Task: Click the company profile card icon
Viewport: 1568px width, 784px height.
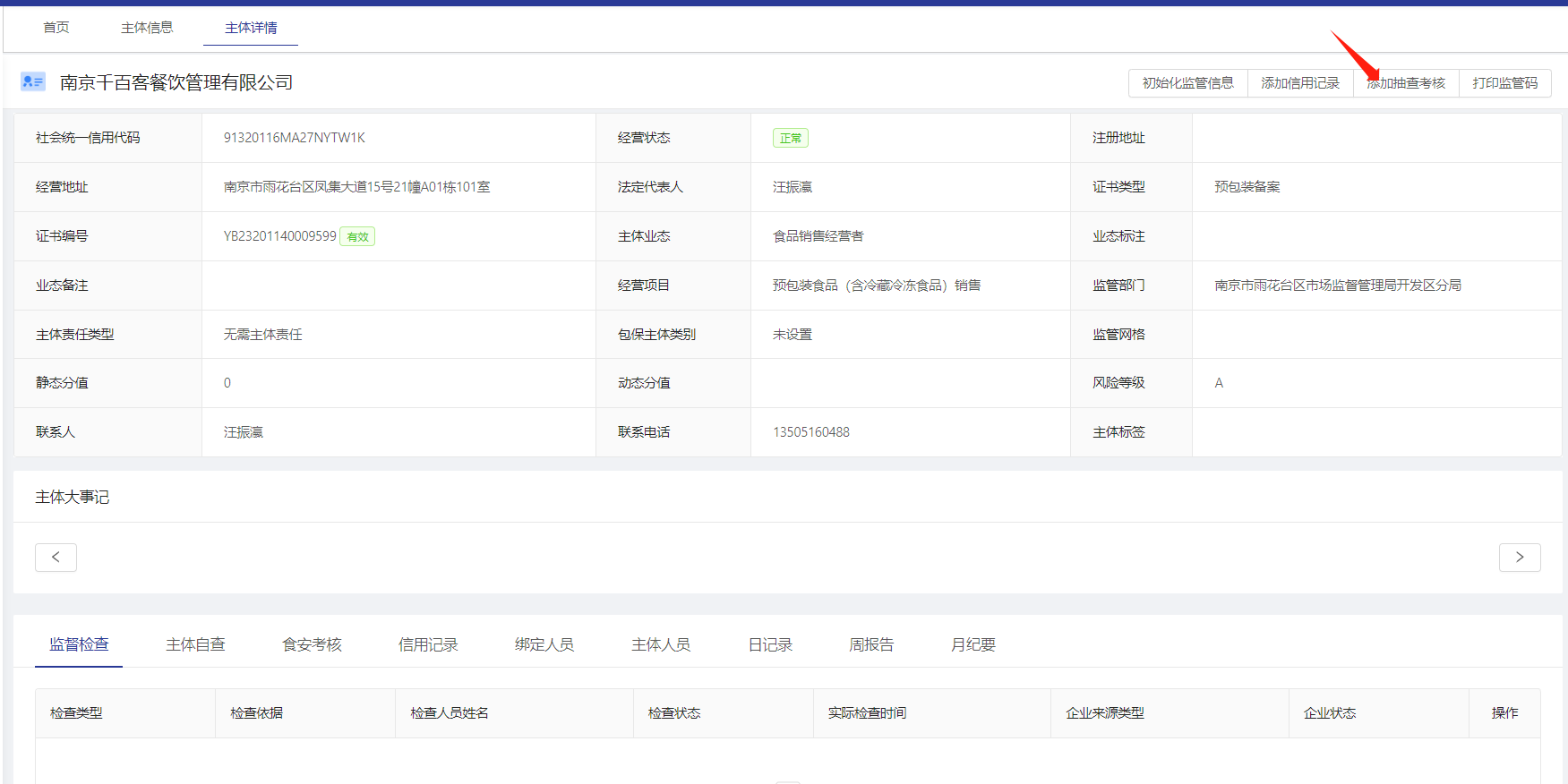Action: tap(33, 81)
